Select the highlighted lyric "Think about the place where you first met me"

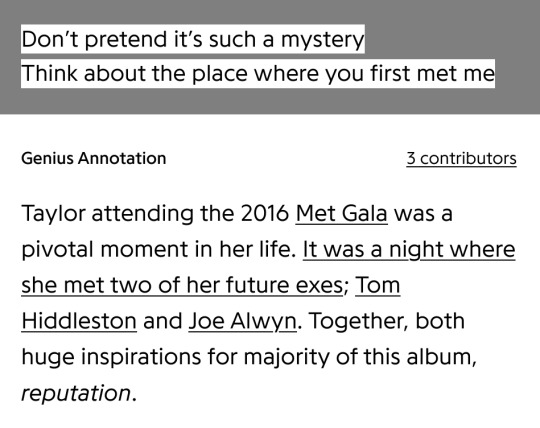(258, 73)
